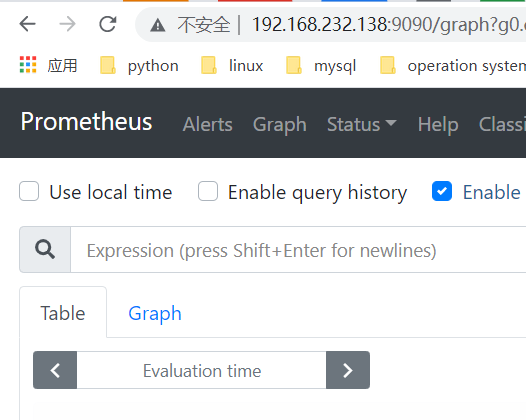The image size is (526, 420).
Task: Open the apps grid icon in bookmarks bar
Action: click(28, 65)
